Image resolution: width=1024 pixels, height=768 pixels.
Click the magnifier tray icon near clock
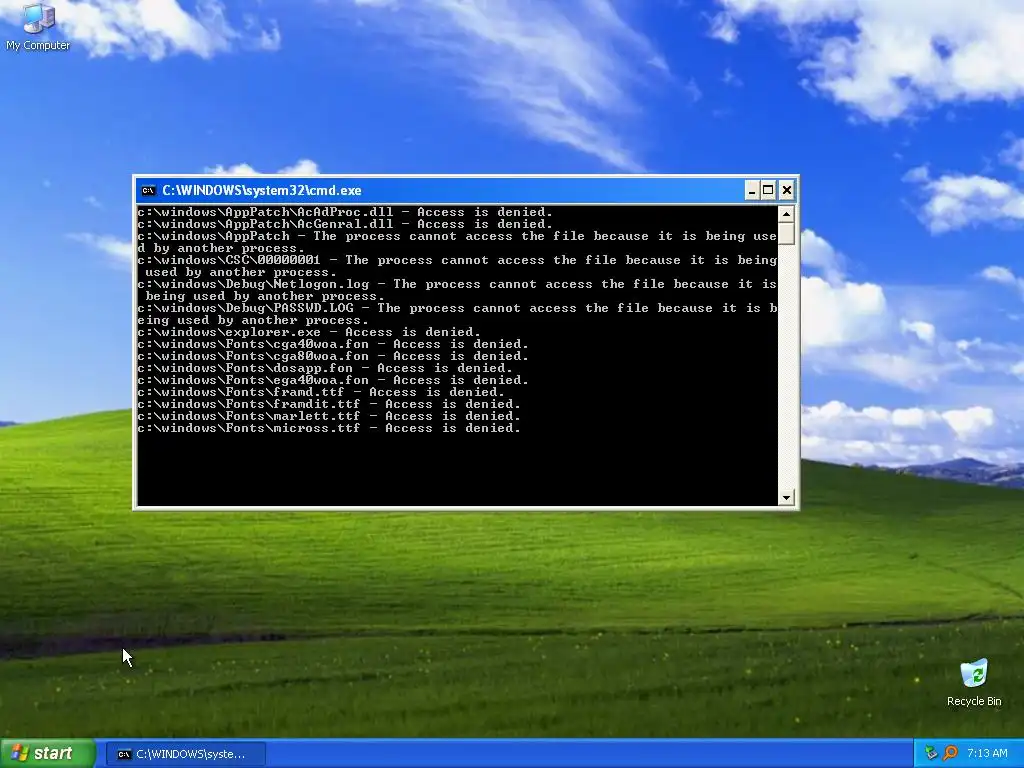coord(950,753)
